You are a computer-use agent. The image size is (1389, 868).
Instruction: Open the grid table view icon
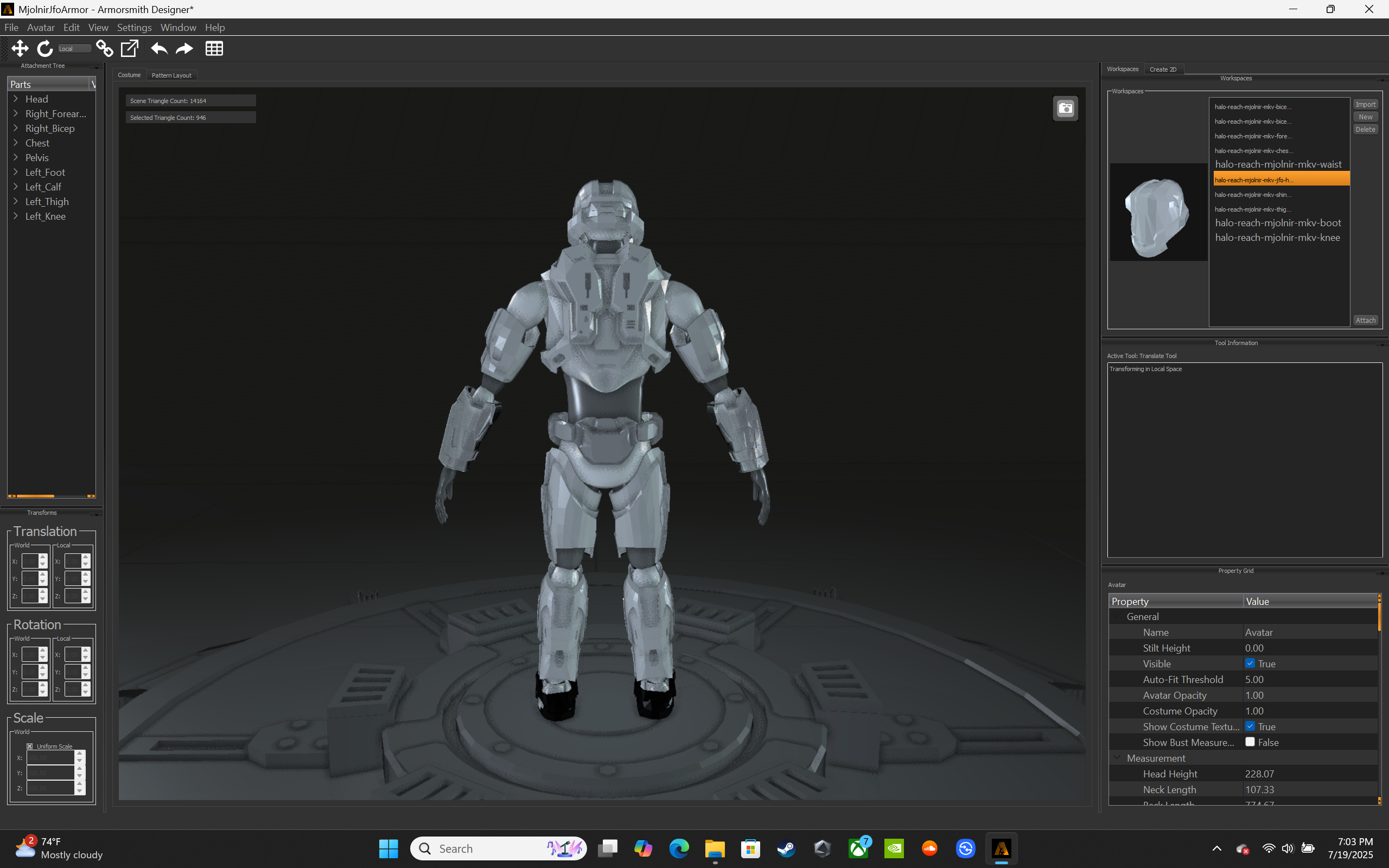214,49
